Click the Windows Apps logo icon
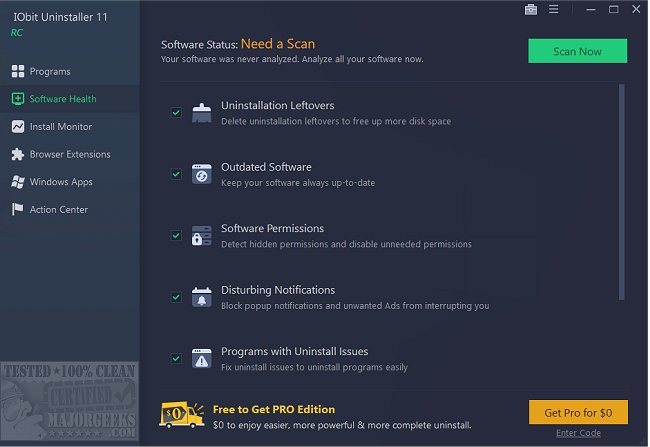Image resolution: width=650 pixels, height=447 pixels. [x=18, y=182]
